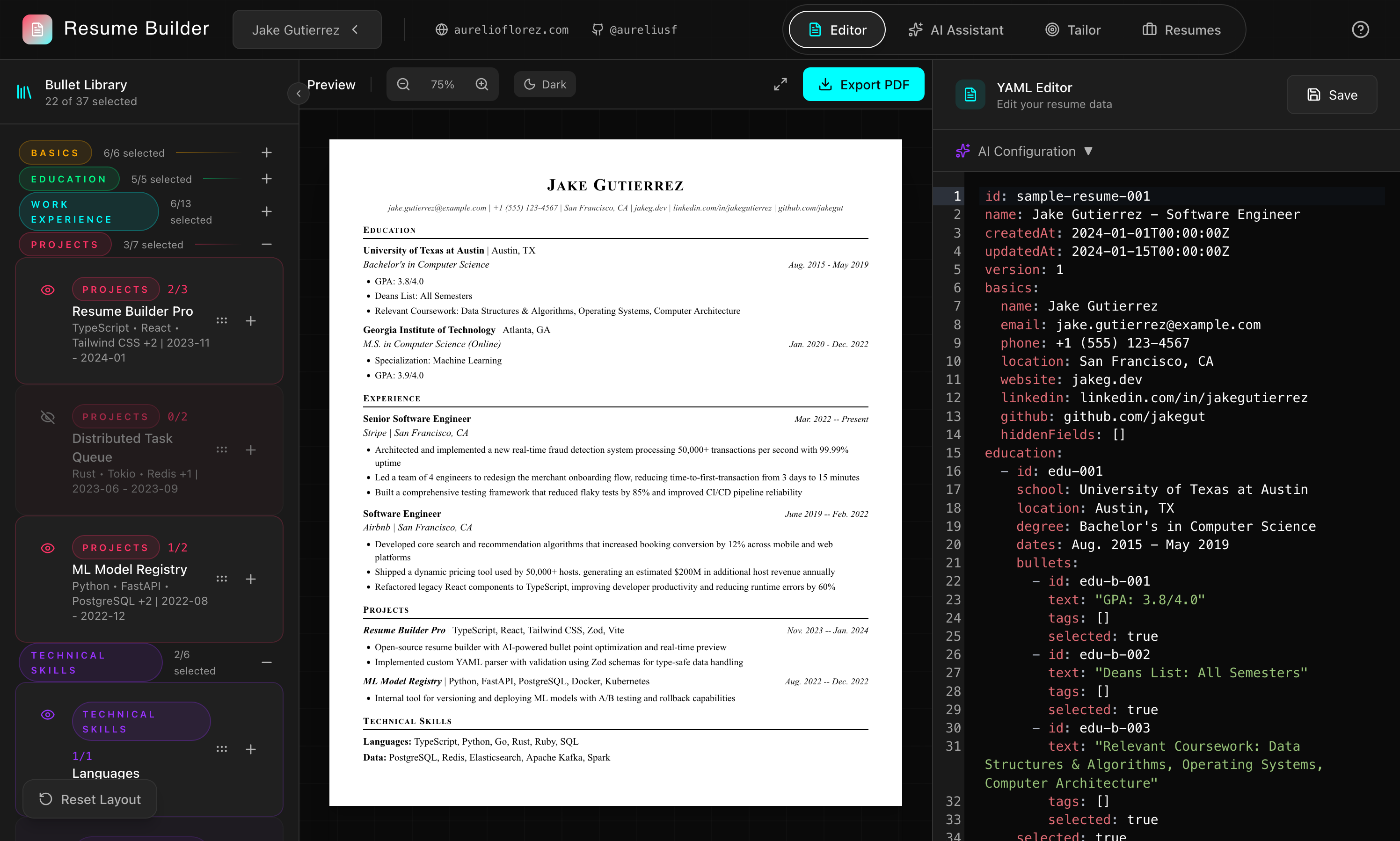
Task: Expand the AI Configuration dropdown
Action: click(1024, 151)
